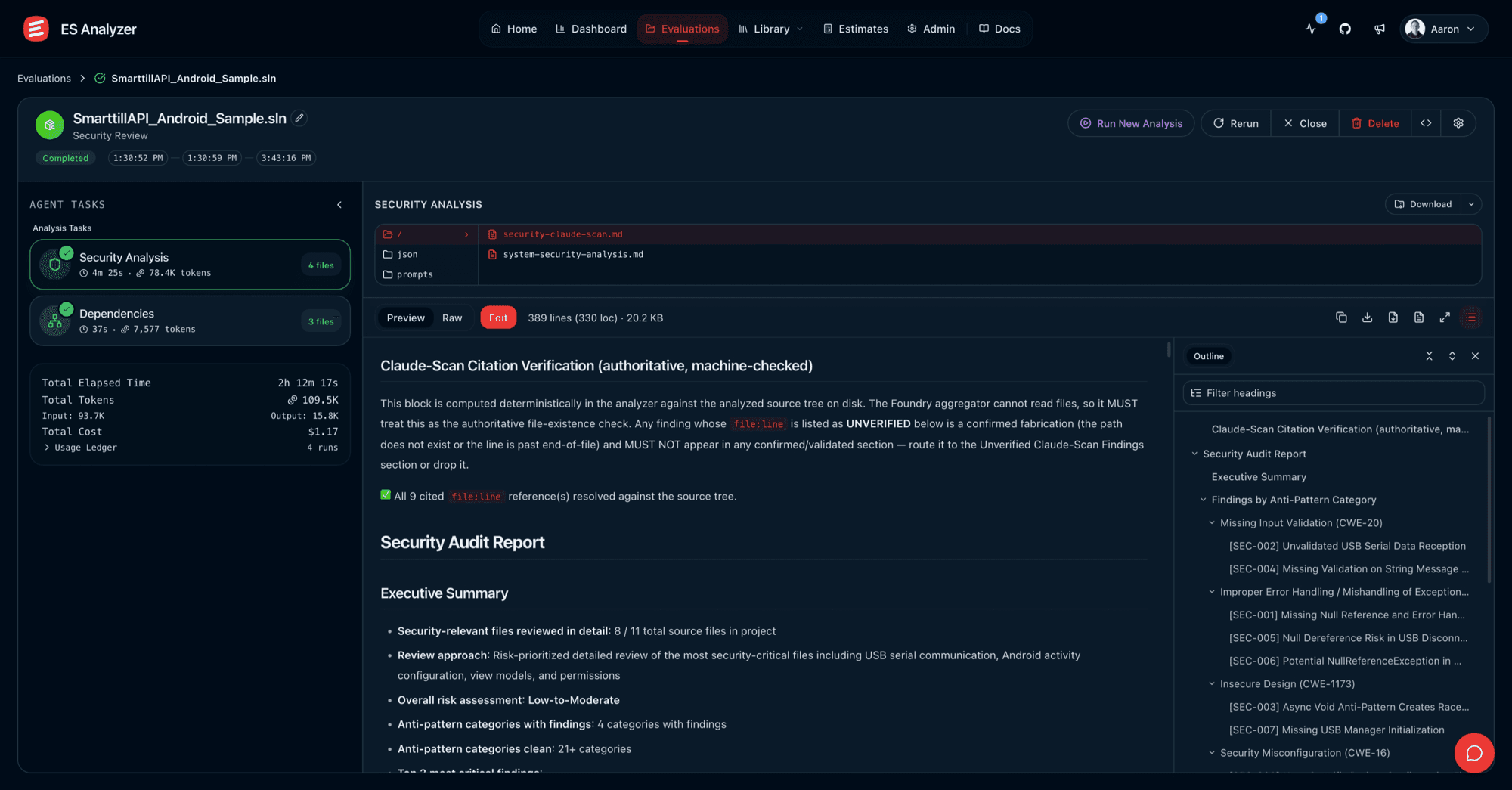The image size is (1512, 790).
Task: Copy file contents with copy icon
Action: click(x=1341, y=318)
